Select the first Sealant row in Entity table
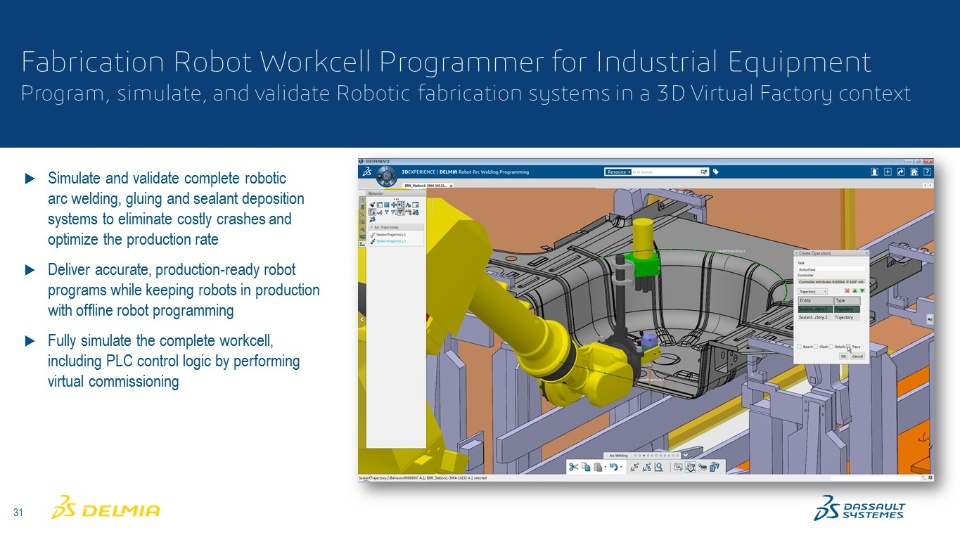 (829, 309)
